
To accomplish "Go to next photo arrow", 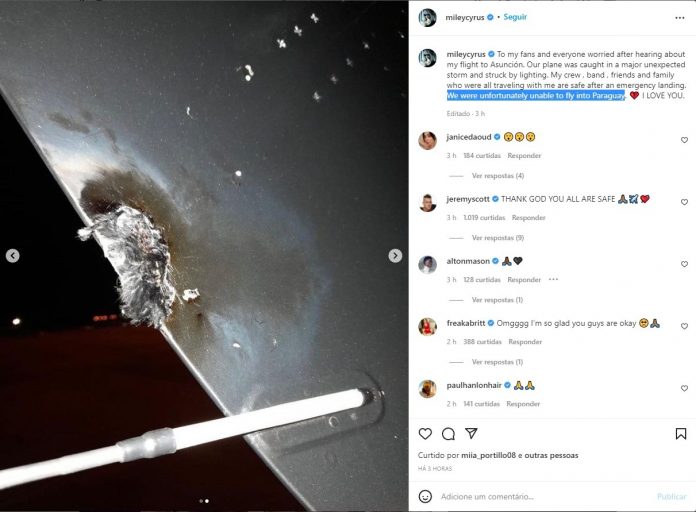I will pos(395,256).
